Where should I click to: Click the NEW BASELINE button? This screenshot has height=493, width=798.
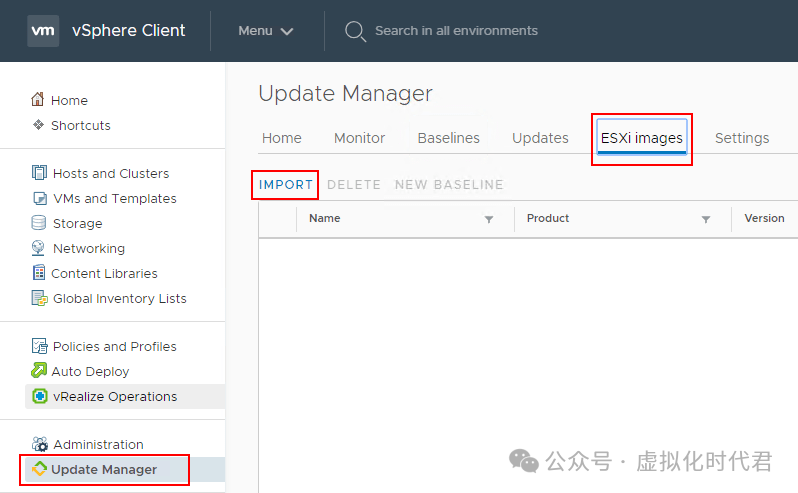click(449, 185)
